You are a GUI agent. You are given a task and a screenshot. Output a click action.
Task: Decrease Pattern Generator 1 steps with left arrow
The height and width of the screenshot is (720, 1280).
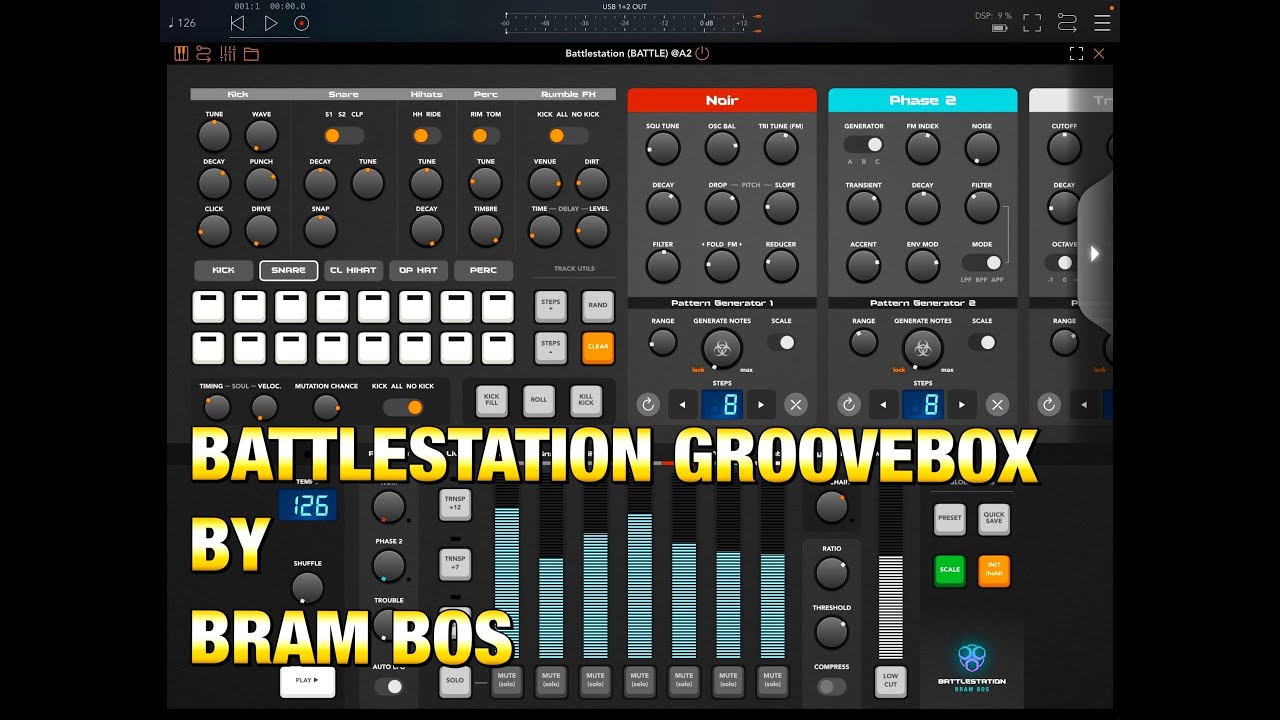tap(682, 404)
